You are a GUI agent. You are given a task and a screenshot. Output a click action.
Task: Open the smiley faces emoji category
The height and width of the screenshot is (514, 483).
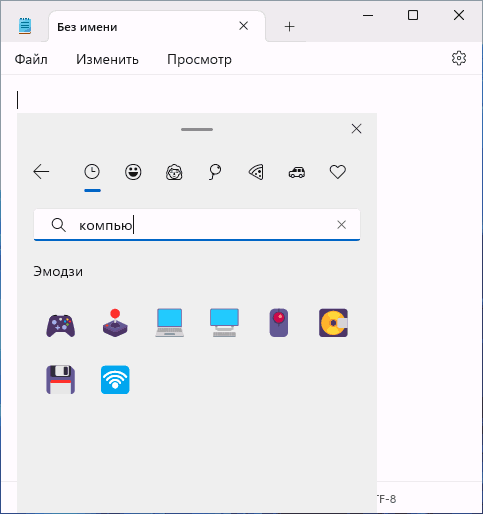(x=133, y=172)
